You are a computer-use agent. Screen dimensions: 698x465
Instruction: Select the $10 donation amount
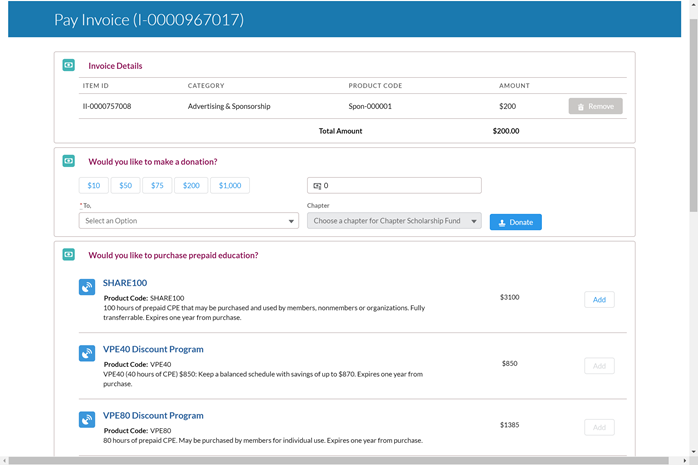pyautogui.click(x=93, y=186)
